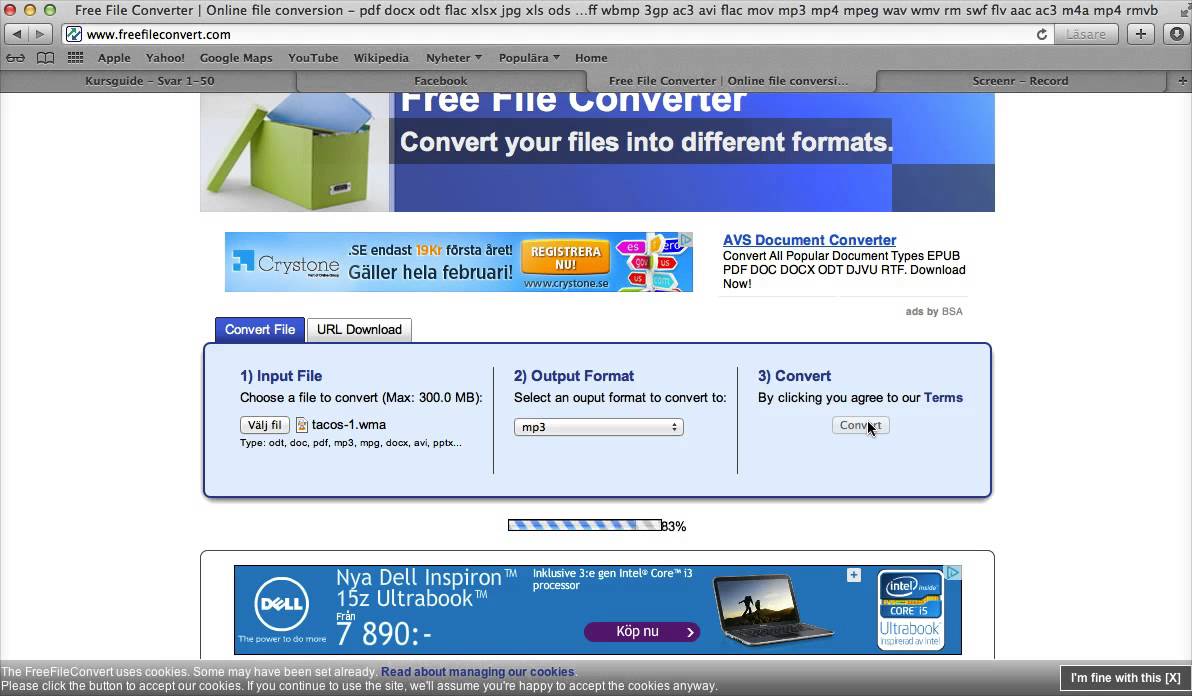Click the Convert button
The height and width of the screenshot is (696, 1192).
coord(861,426)
